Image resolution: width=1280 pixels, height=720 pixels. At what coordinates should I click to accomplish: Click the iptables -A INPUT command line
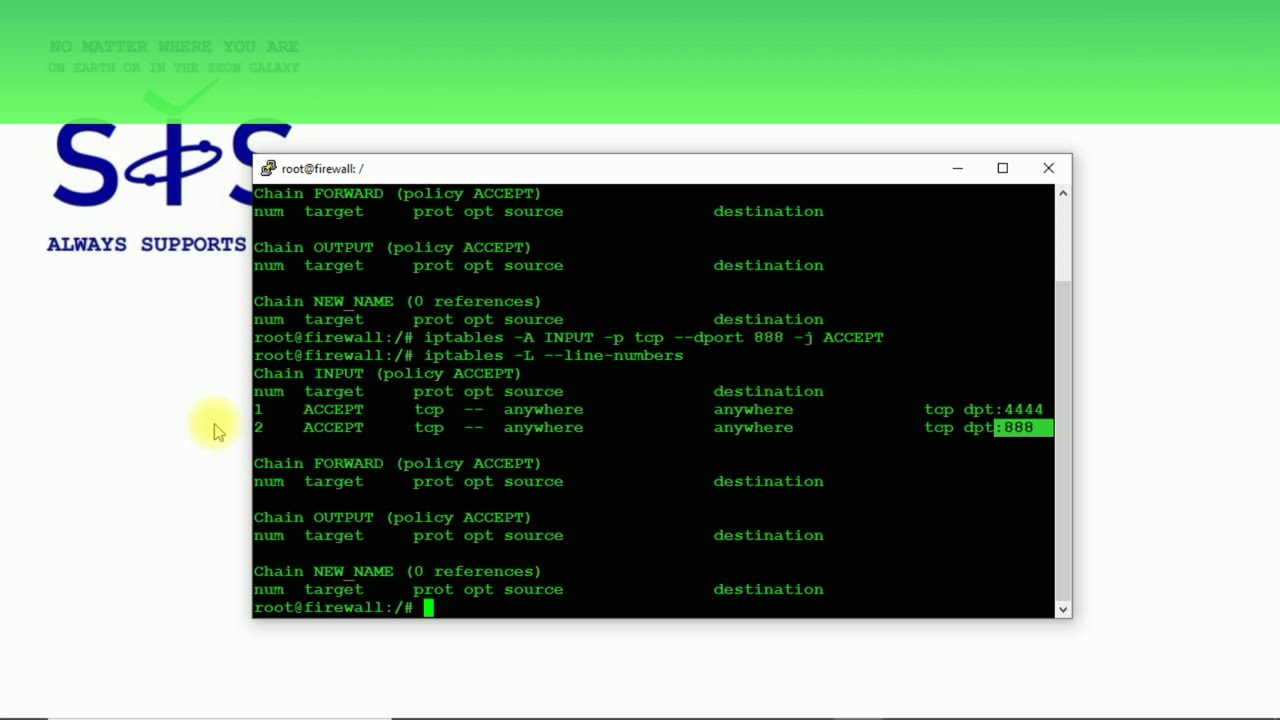click(x=568, y=337)
